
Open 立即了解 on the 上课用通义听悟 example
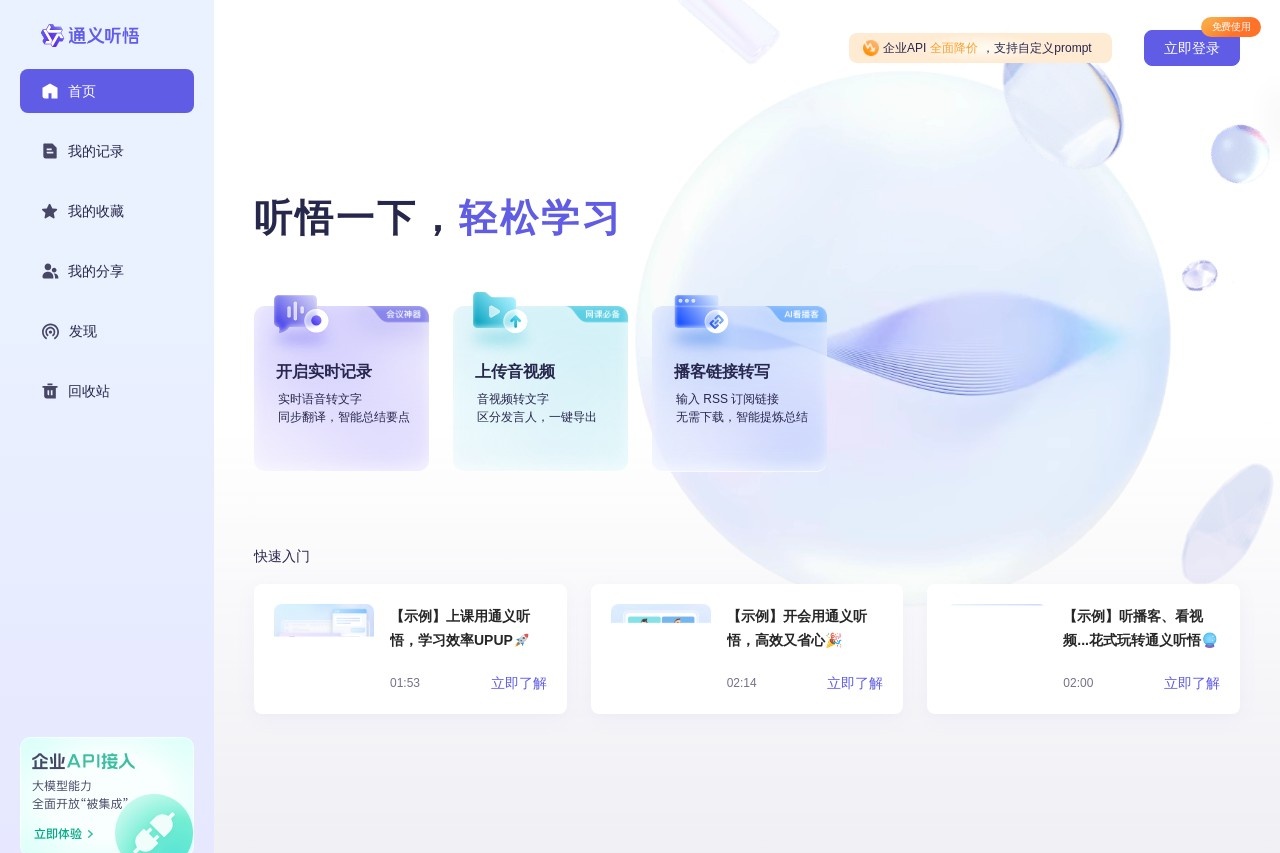518,683
